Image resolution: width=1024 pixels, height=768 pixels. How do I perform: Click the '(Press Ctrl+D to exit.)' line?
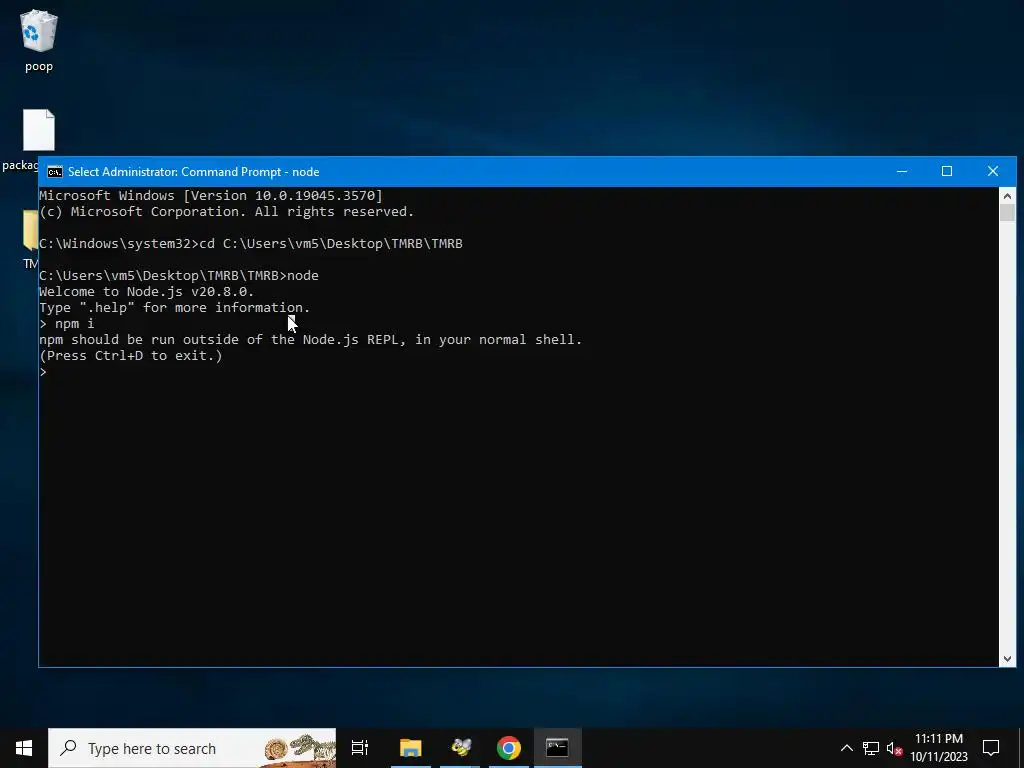tap(131, 355)
